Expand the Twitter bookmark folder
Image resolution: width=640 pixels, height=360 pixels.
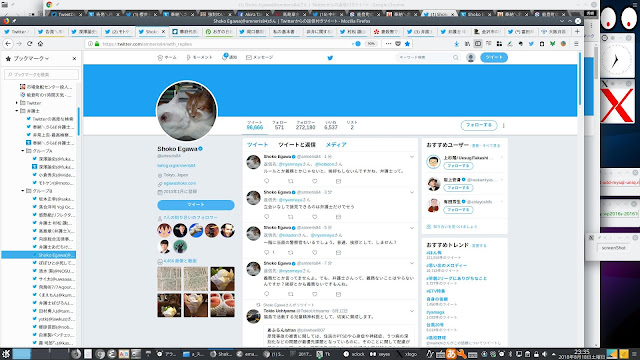point(17,103)
